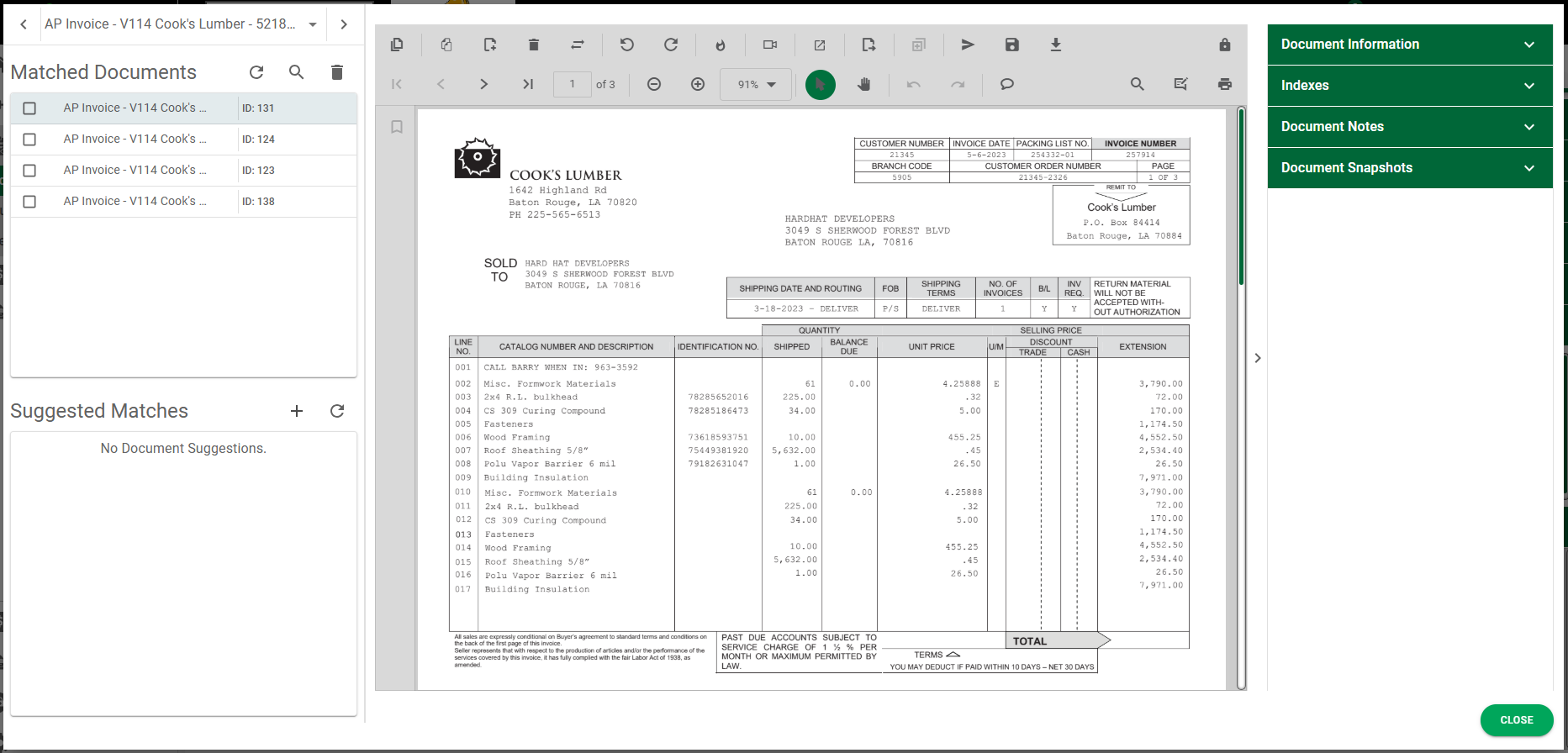
Task: Click the COOK'S LUMBER heading on invoice
Action: [566, 175]
